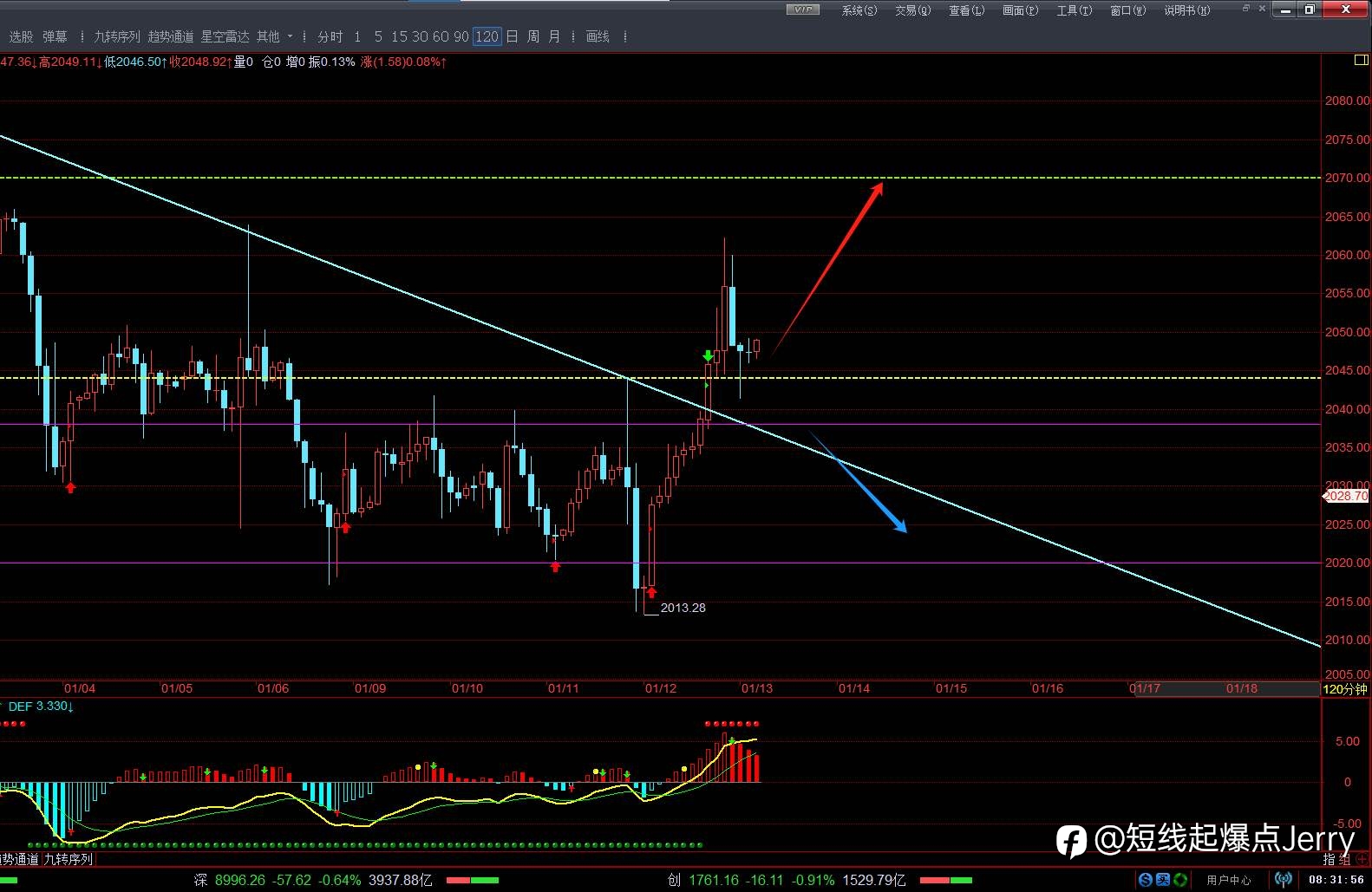The height and width of the screenshot is (892, 1372).
Task: Click the 01/09 date on time axis
Action: (x=370, y=688)
